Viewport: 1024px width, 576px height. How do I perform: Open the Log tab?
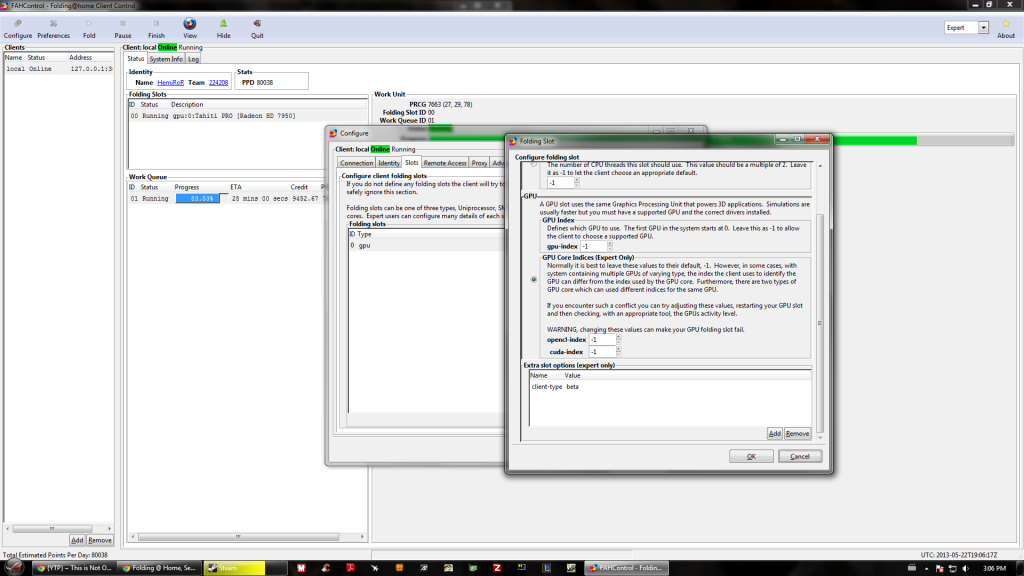pyautogui.click(x=193, y=59)
